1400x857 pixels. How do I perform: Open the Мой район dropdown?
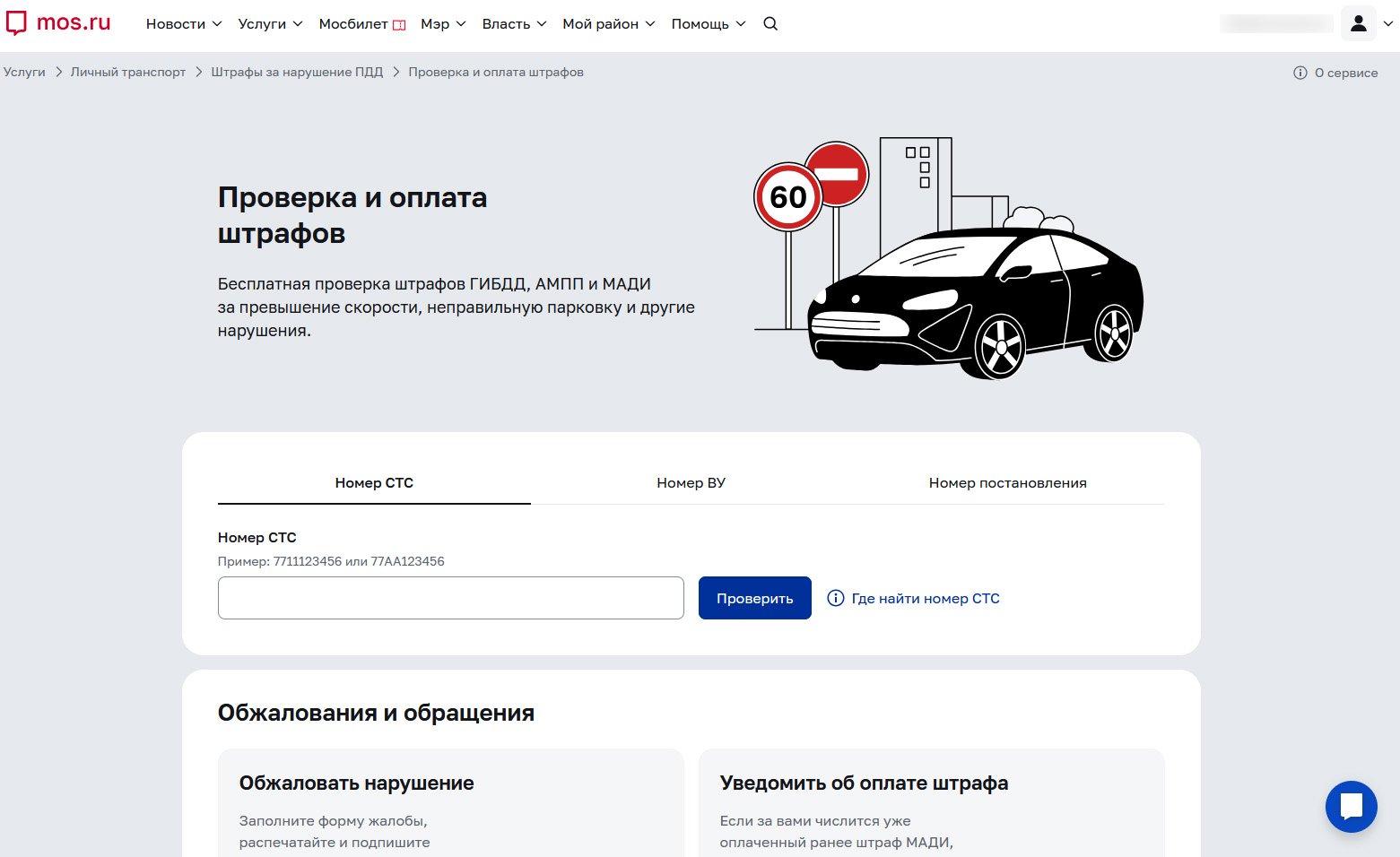point(608,24)
